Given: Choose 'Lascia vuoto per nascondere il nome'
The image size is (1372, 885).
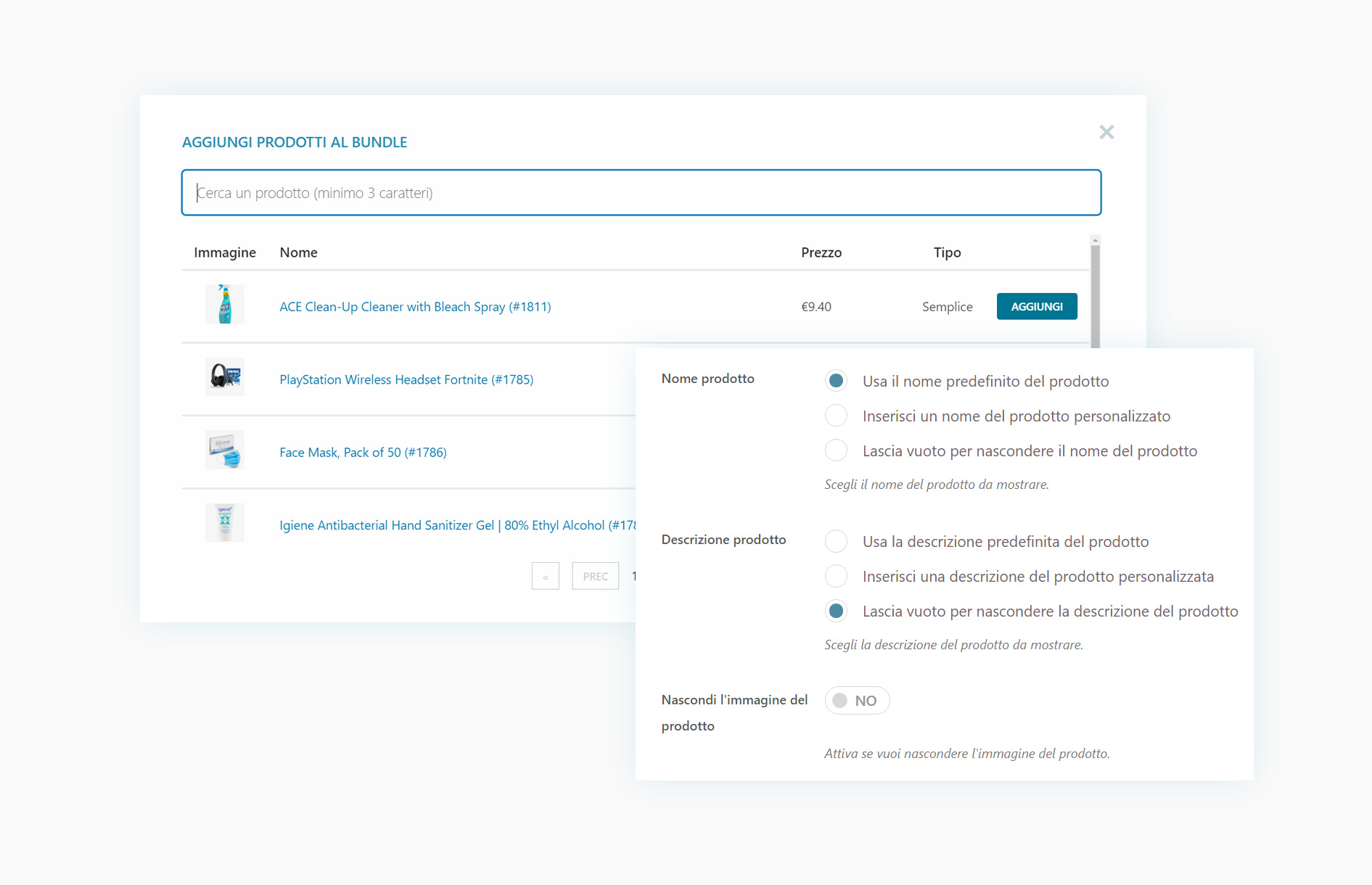Looking at the screenshot, I should (x=836, y=450).
